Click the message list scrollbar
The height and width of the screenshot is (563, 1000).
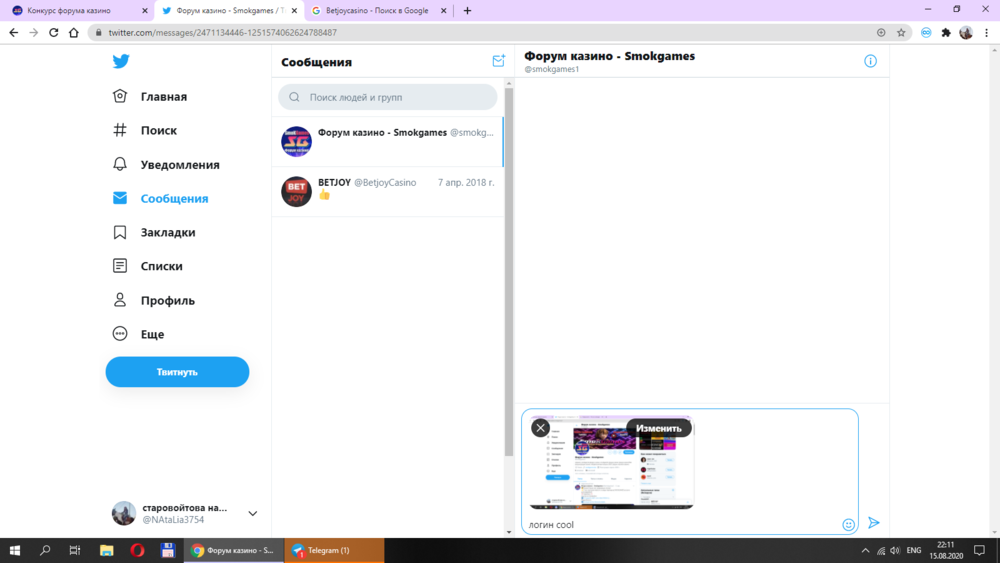(x=508, y=274)
